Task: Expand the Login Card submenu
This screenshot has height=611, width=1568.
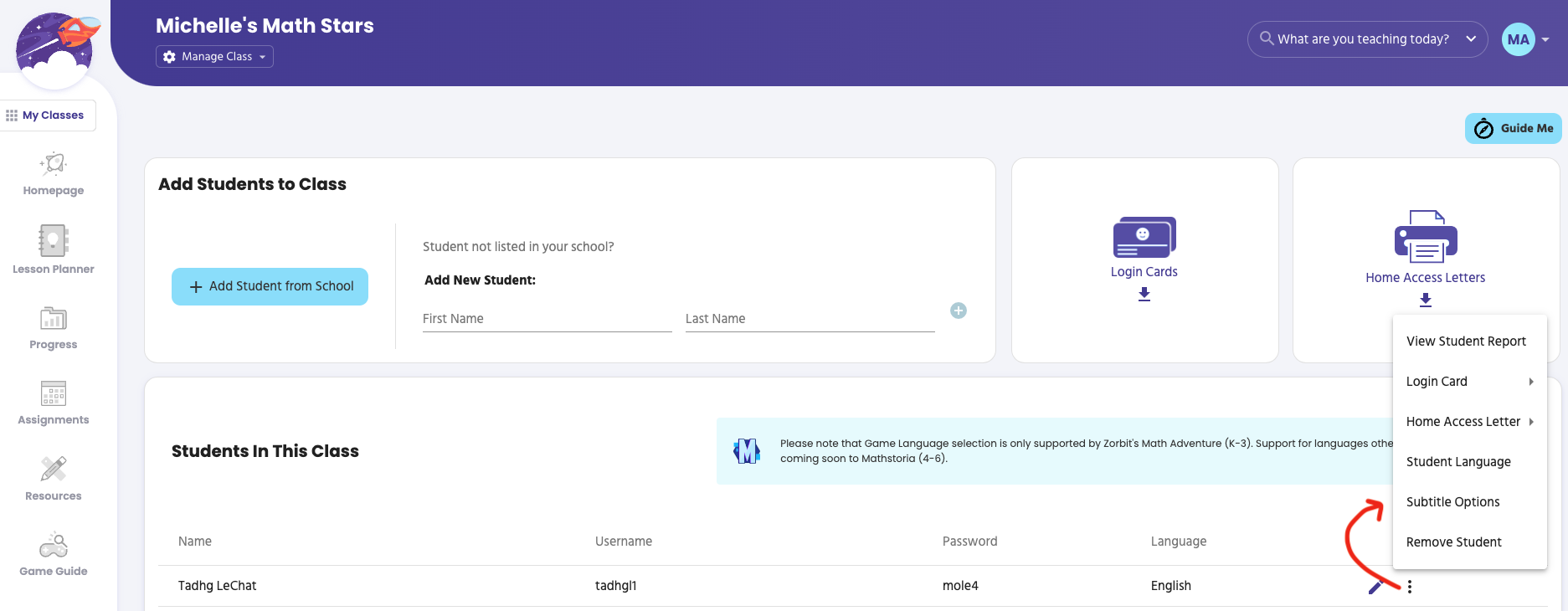Action: click(1469, 382)
